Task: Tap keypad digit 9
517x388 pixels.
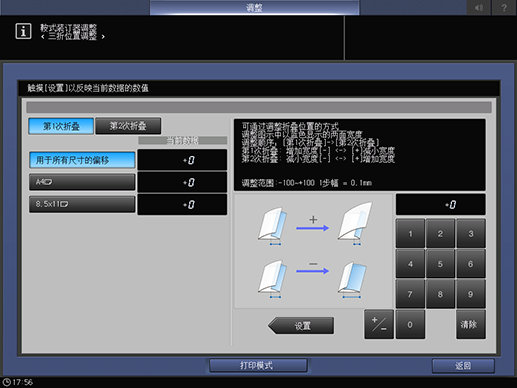Action: pyautogui.click(x=471, y=294)
